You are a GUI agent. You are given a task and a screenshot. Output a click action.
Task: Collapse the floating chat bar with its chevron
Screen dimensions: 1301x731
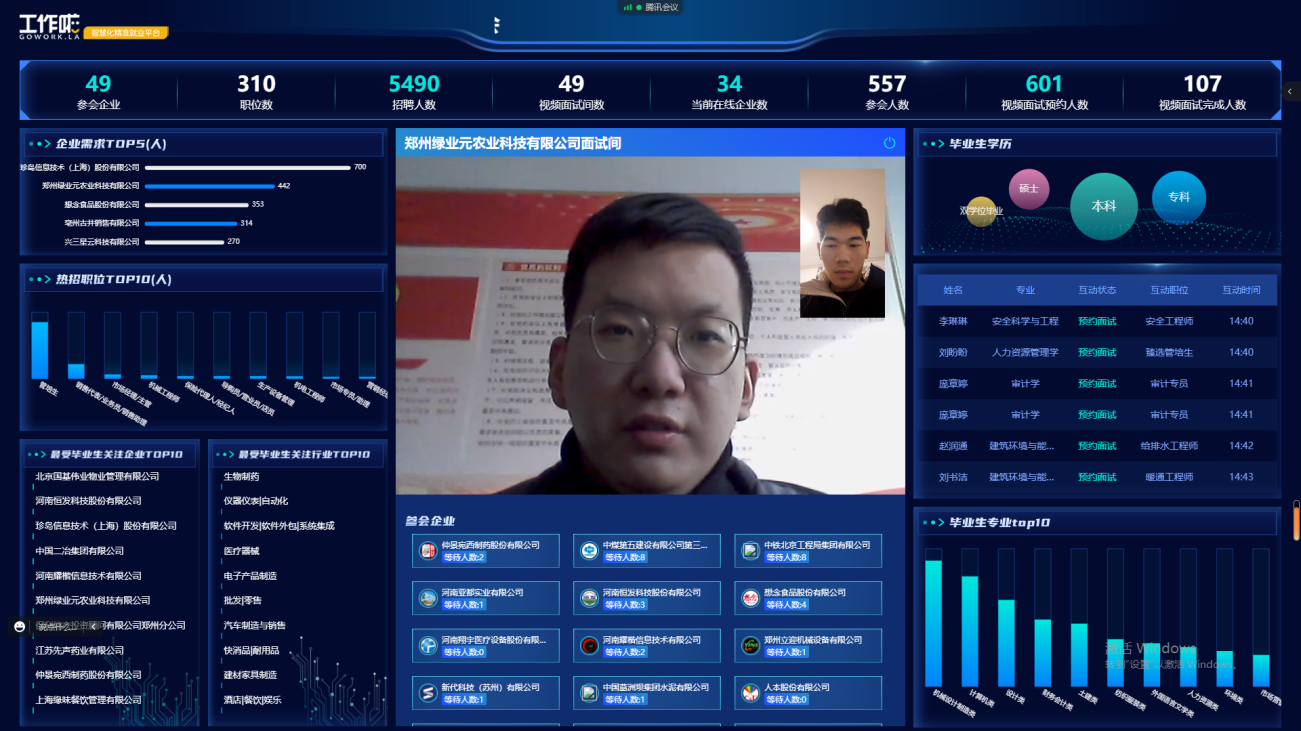(93, 627)
